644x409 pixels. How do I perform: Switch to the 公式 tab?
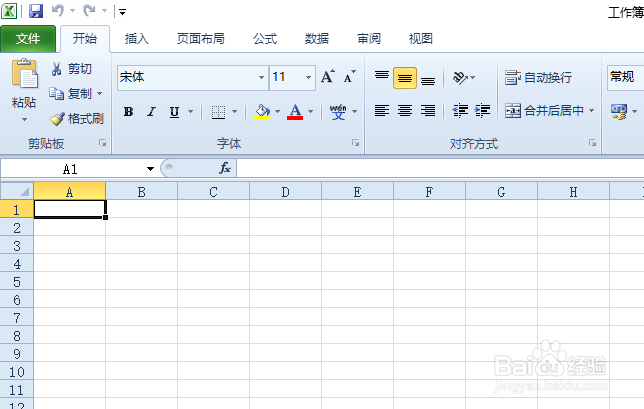265,39
